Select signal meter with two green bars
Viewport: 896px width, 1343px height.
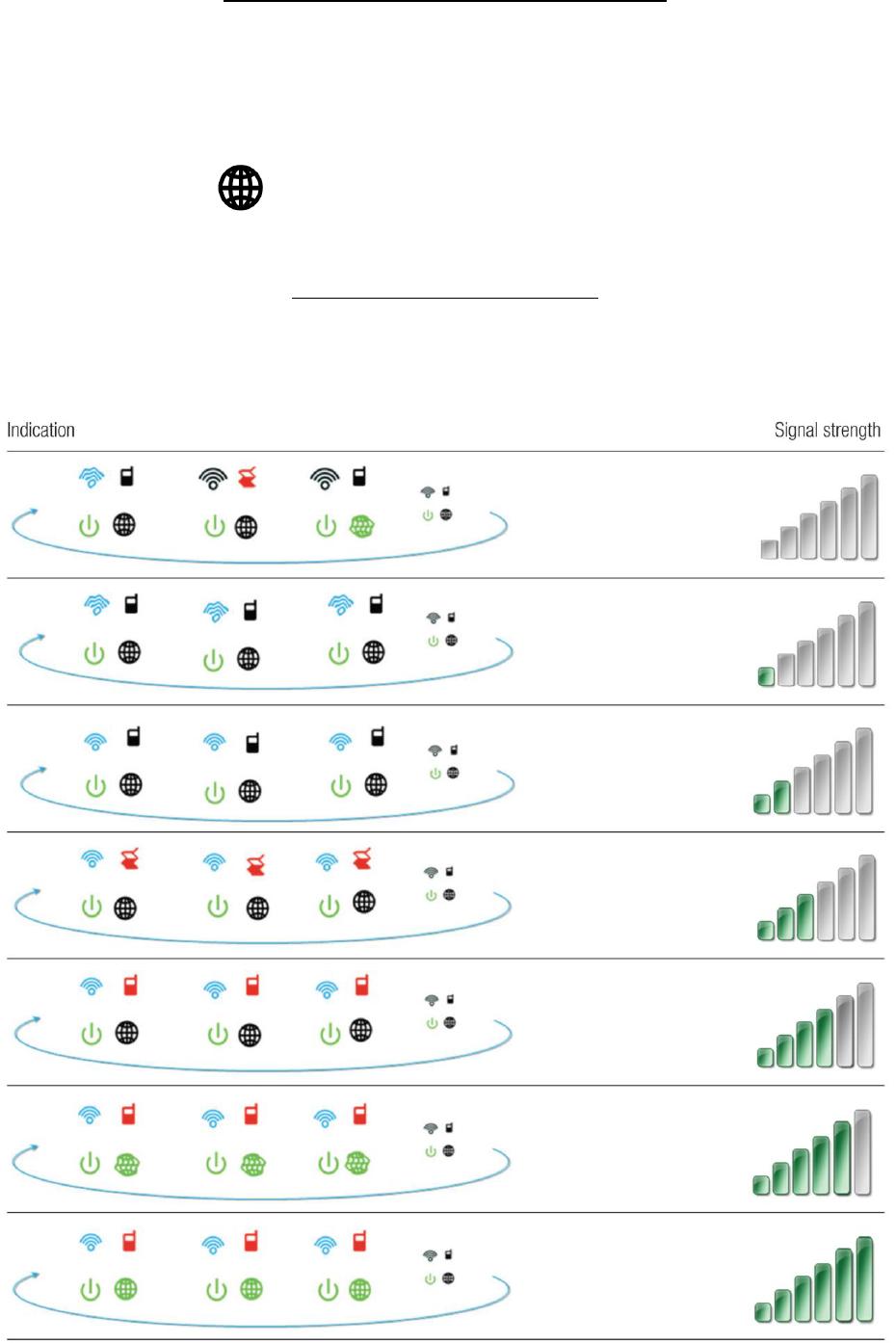(x=814, y=772)
